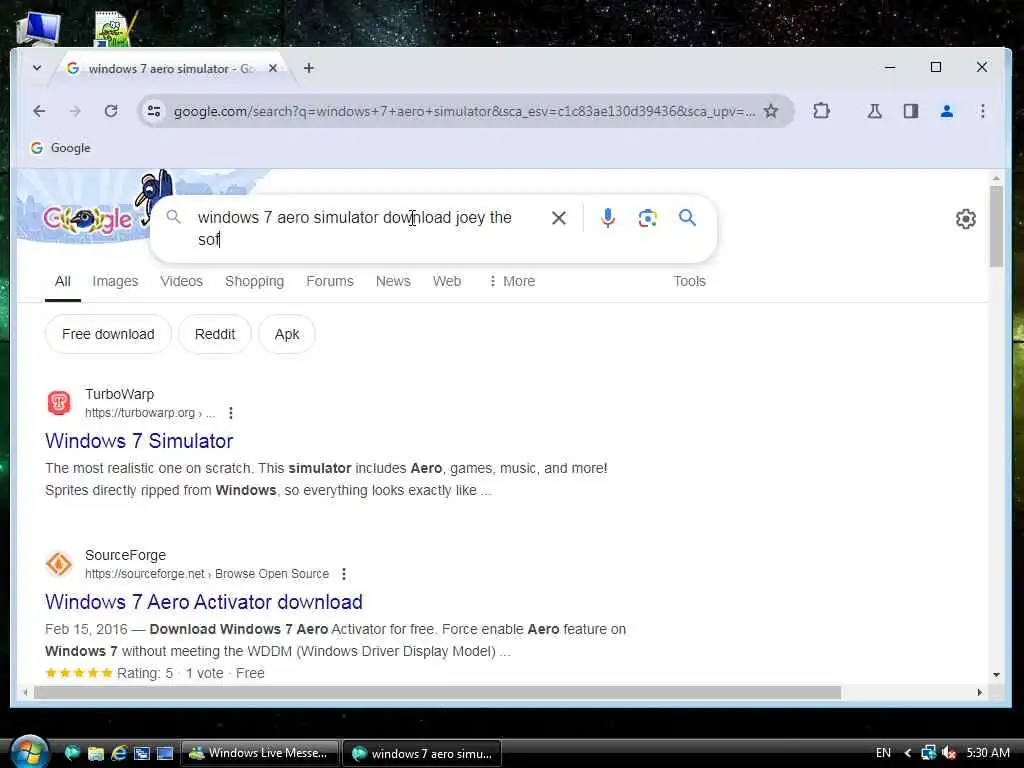Open the Chrome profile avatar

click(x=946, y=111)
